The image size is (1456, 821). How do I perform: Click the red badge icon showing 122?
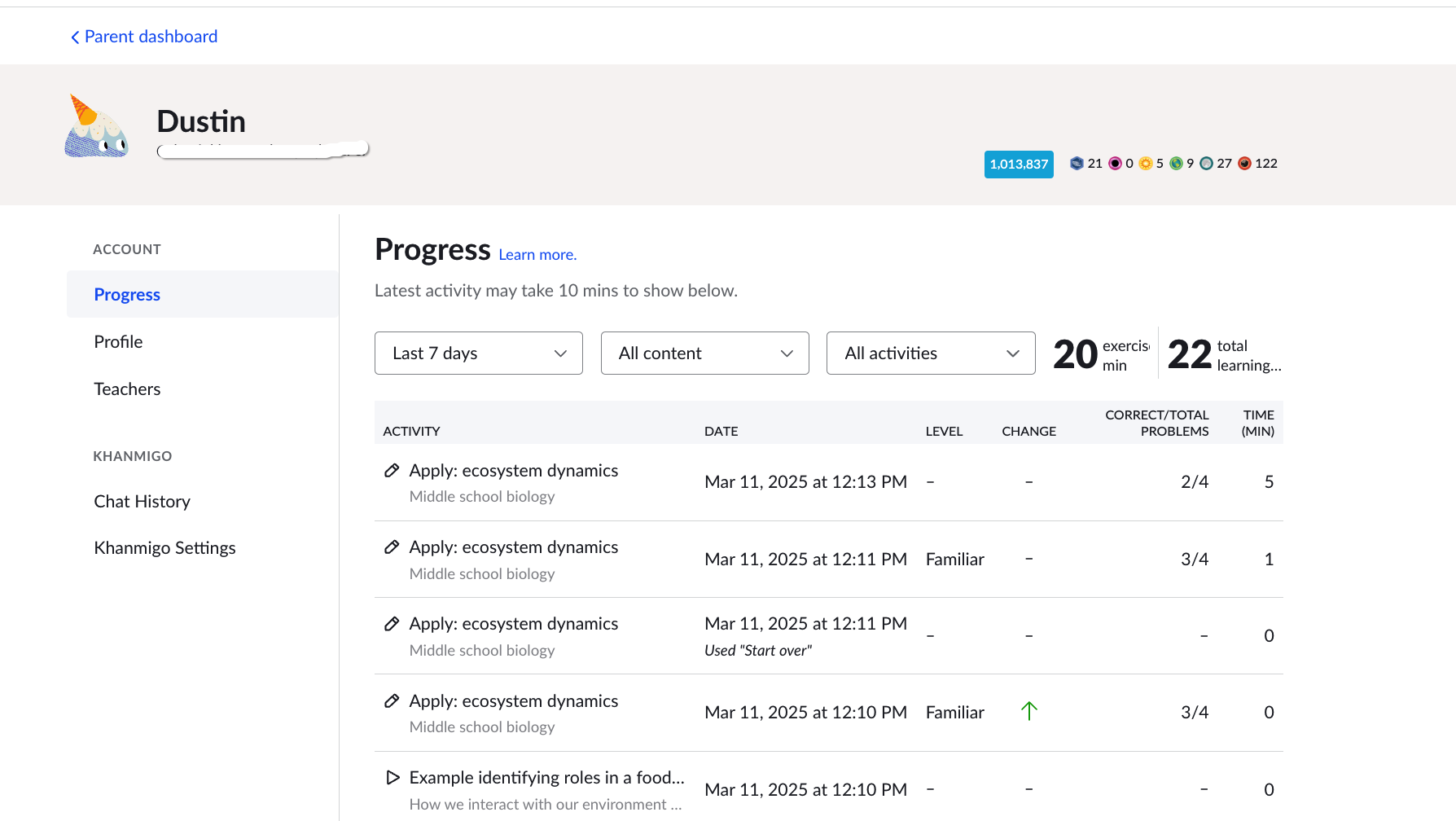(1244, 164)
